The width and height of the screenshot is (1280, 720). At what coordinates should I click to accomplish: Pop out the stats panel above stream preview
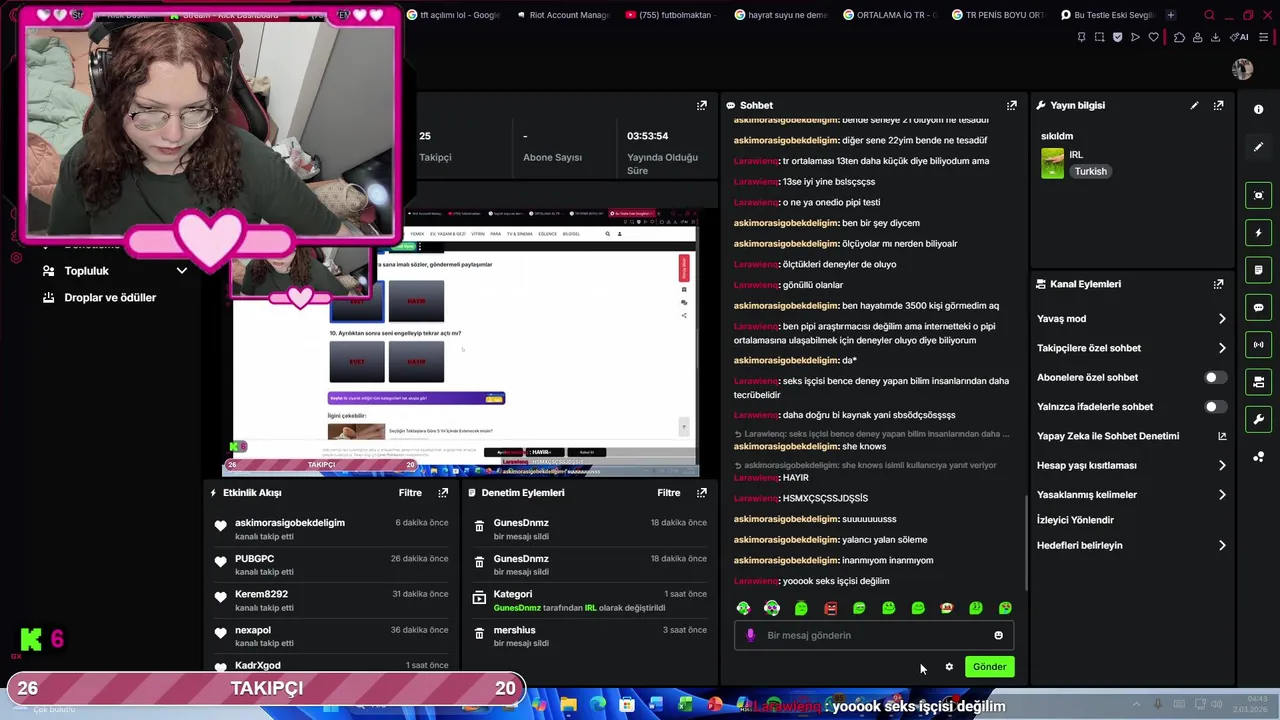(702, 105)
